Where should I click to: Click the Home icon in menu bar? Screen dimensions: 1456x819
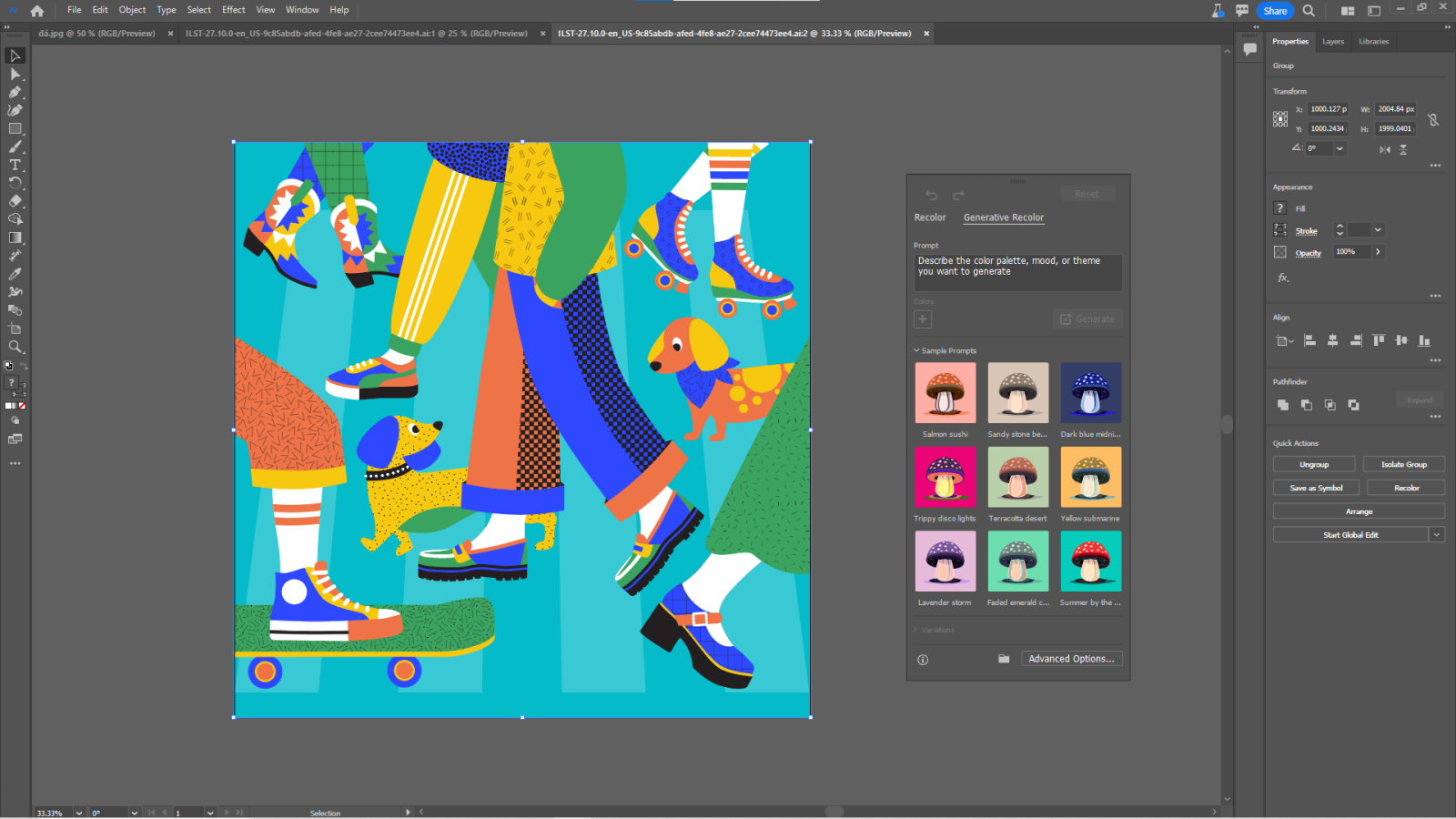pyautogui.click(x=37, y=11)
